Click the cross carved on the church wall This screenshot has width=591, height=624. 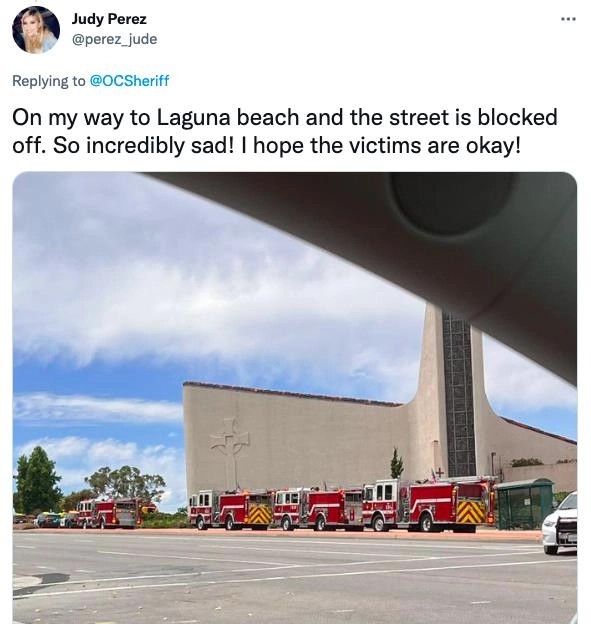(230, 443)
